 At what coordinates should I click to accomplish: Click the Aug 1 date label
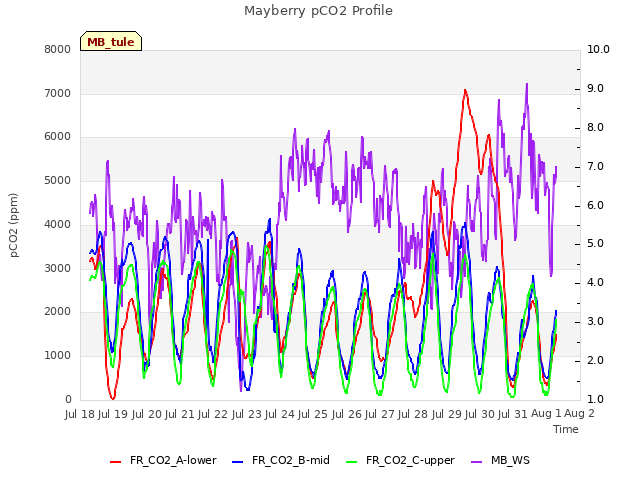click(546, 414)
